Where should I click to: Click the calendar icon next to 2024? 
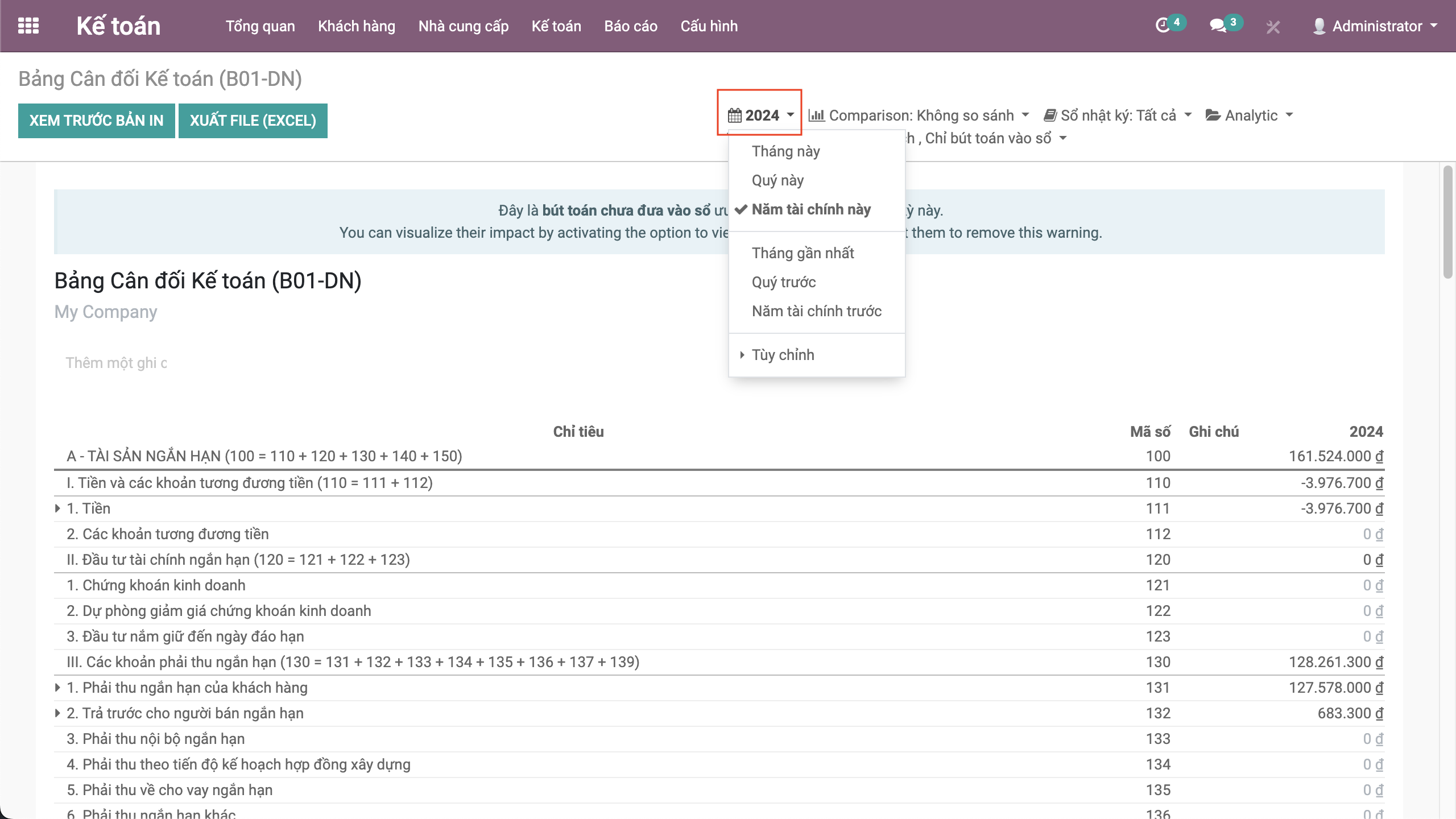734,115
